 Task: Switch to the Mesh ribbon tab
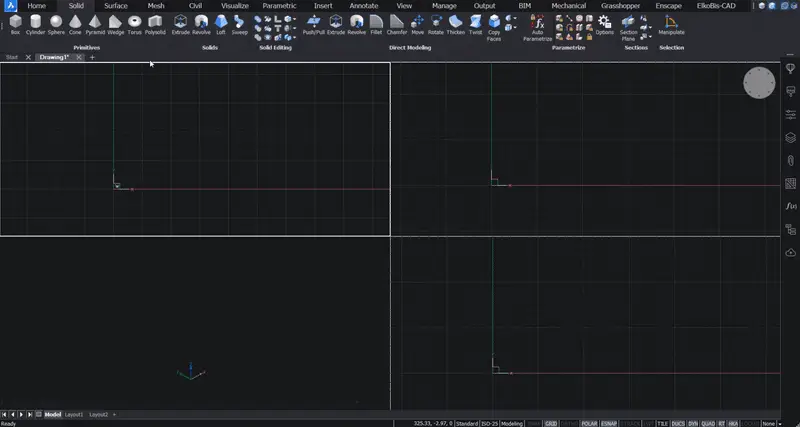tap(156, 6)
